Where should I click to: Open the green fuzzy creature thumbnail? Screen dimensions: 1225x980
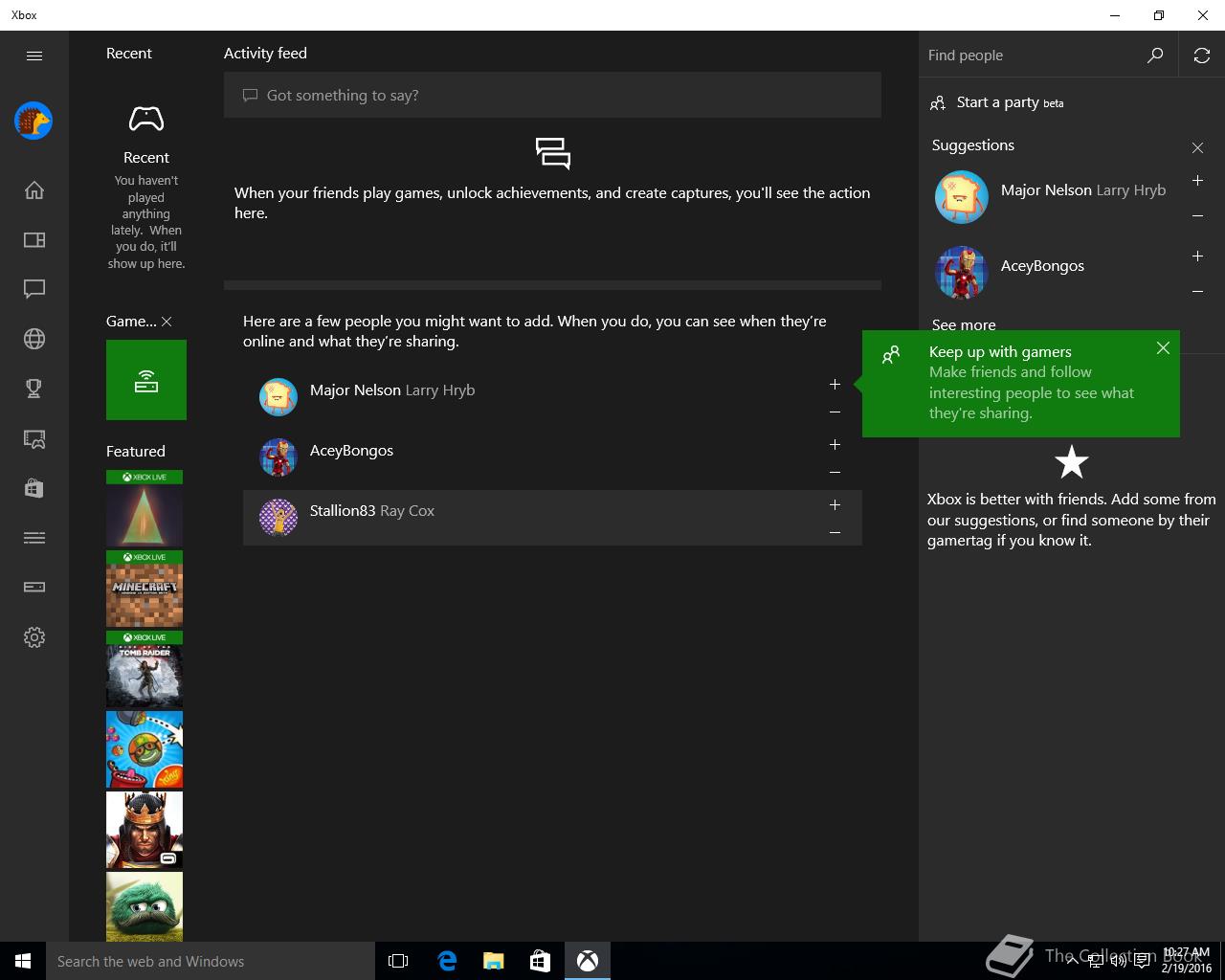pos(145,906)
